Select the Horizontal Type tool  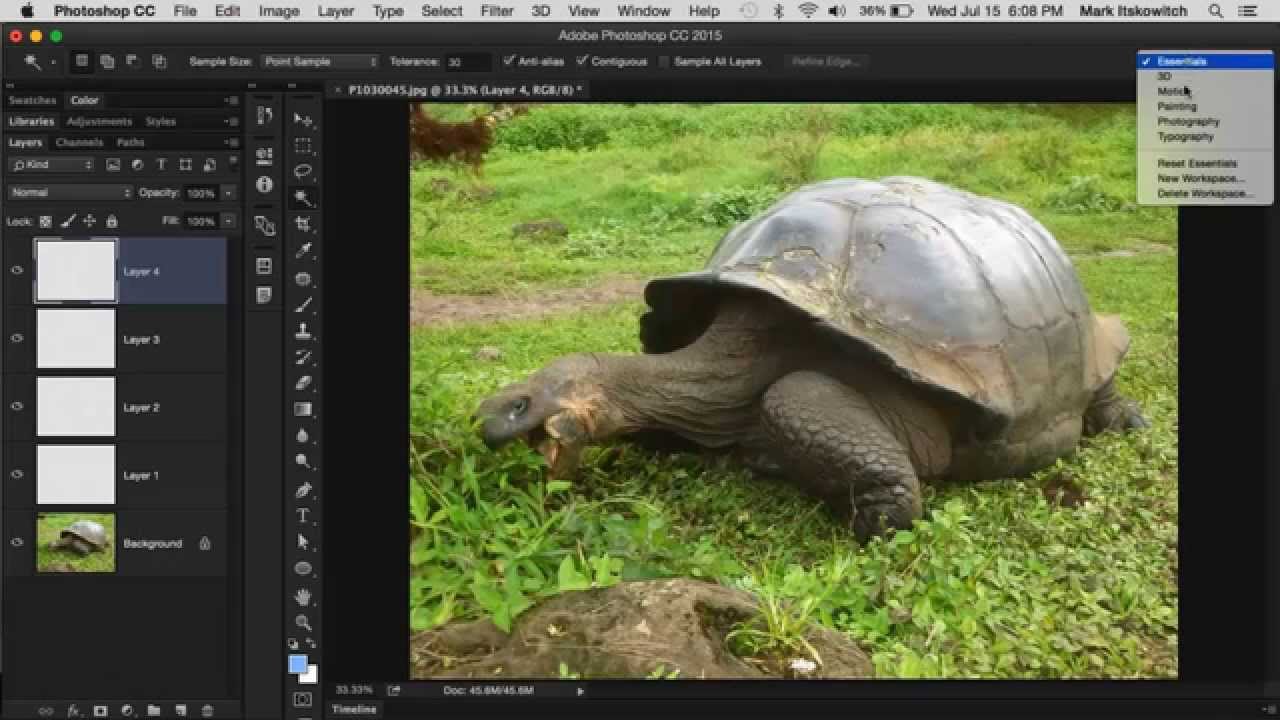[x=303, y=516]
